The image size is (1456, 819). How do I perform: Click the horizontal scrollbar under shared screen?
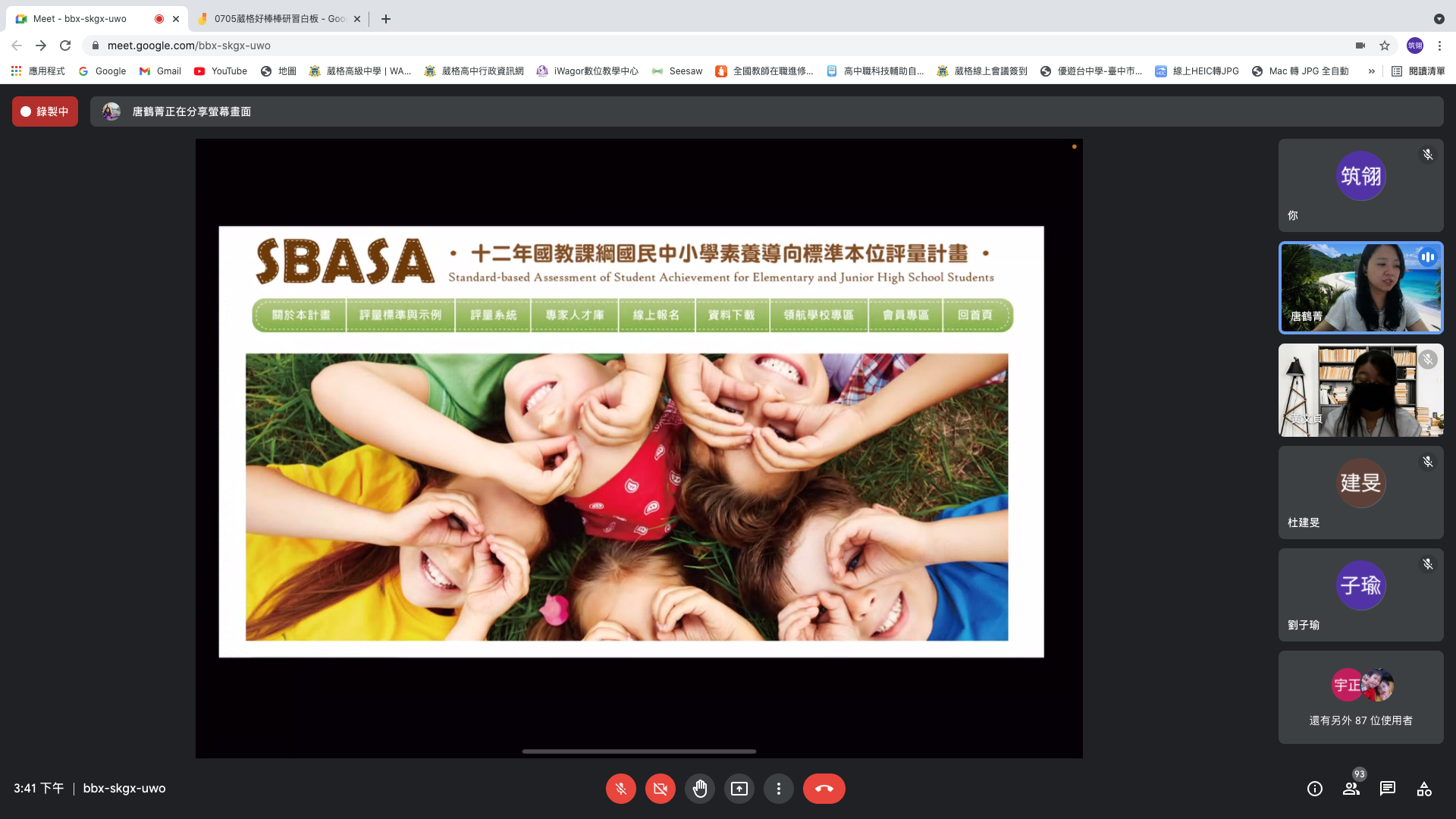[639, 752]
